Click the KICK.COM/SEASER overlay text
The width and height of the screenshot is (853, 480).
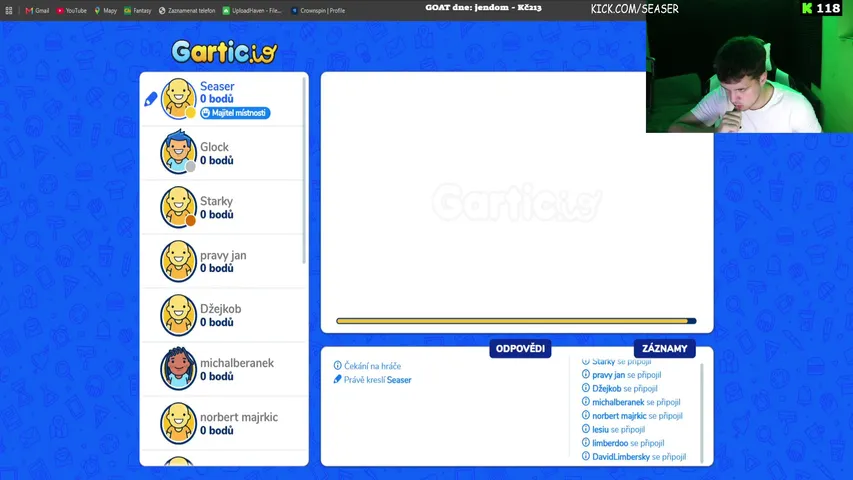[634, 9]
